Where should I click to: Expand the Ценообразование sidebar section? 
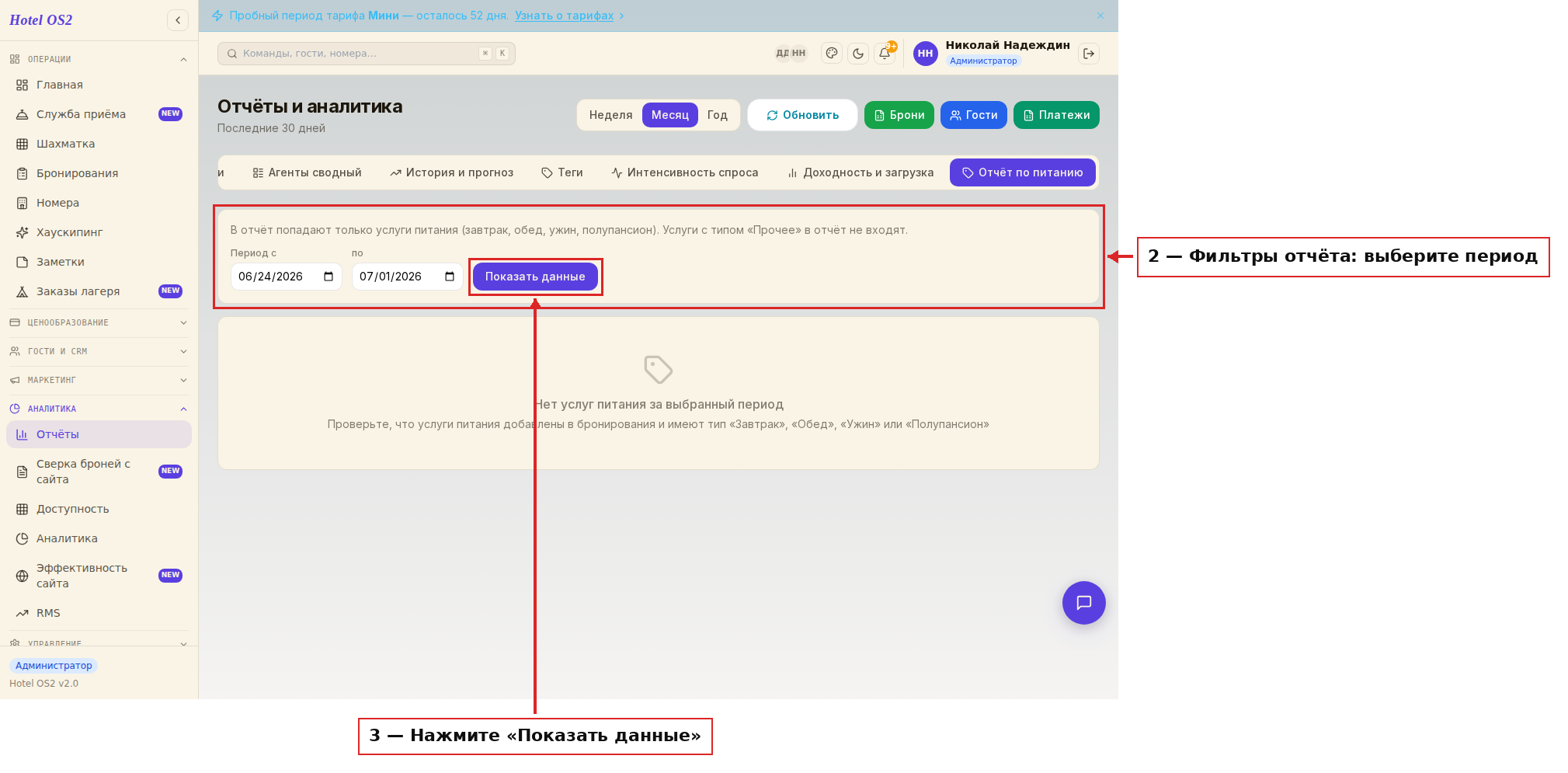99,322
